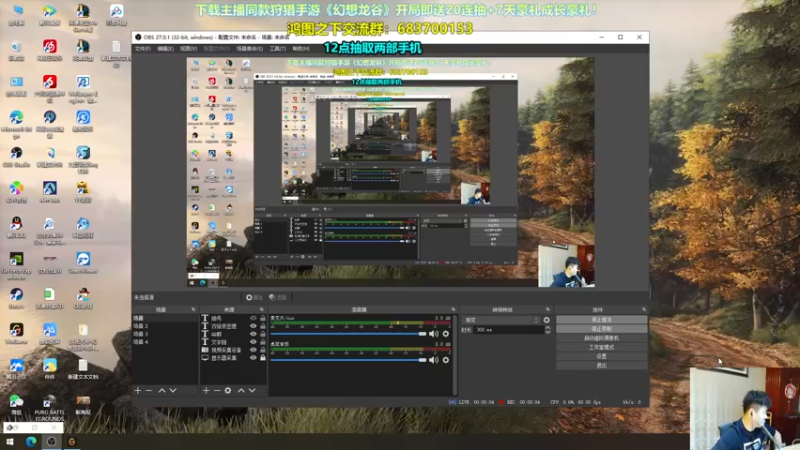The image size is (800, 450).
Task: Open source properties gear in Sources toolbar
Action: (x=228, y=390)
